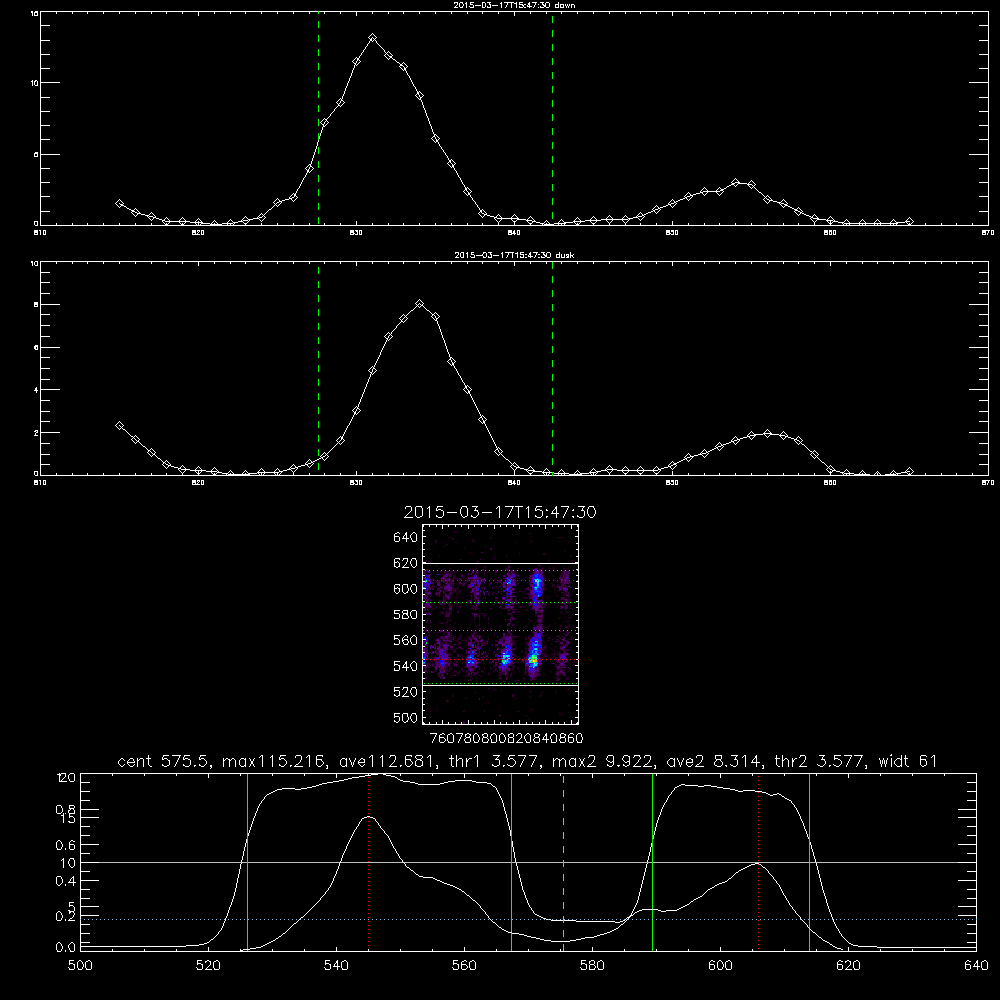Click x-axis label 620 on bottom profile plot
Screen dimensions: 1000x1000
pyautogui.click(x=848, y=966)
